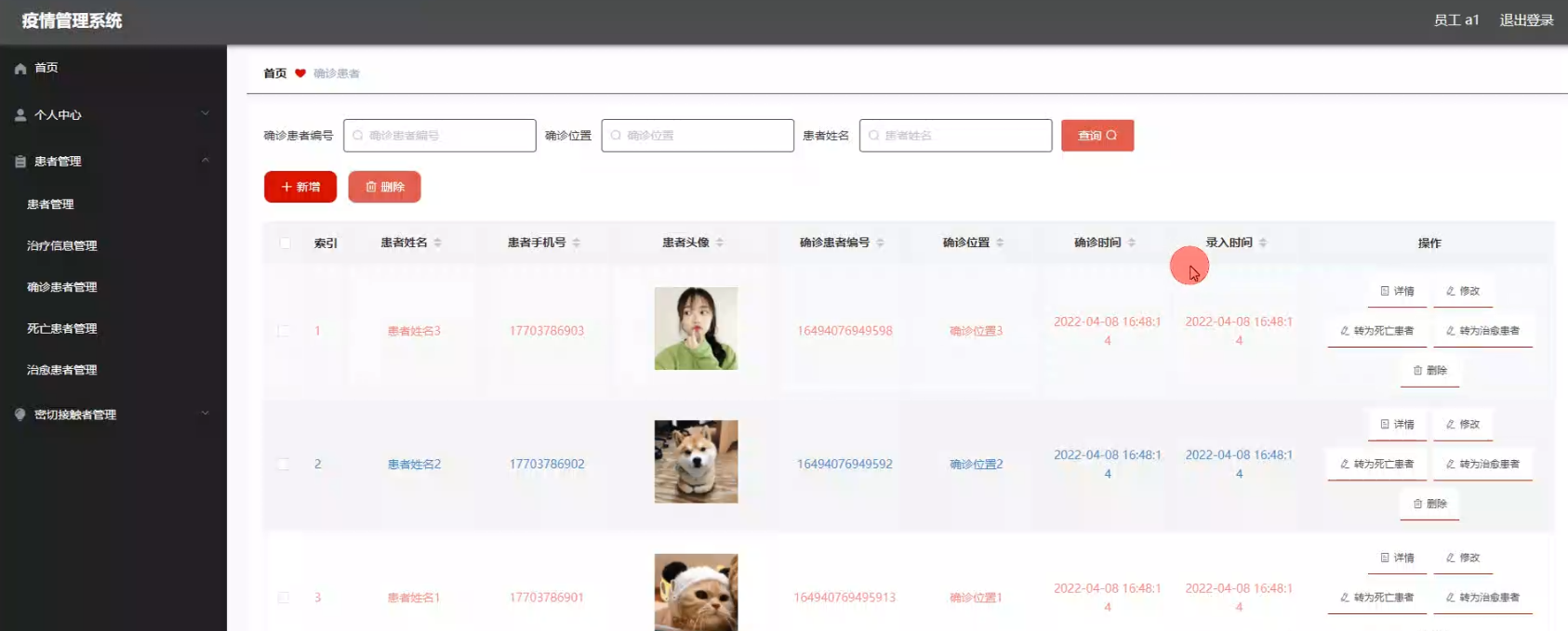This screenshot has width=1568, height=631.
Task: Sort by 患者姓名 column arrows
Action: (x=438, y=243)
